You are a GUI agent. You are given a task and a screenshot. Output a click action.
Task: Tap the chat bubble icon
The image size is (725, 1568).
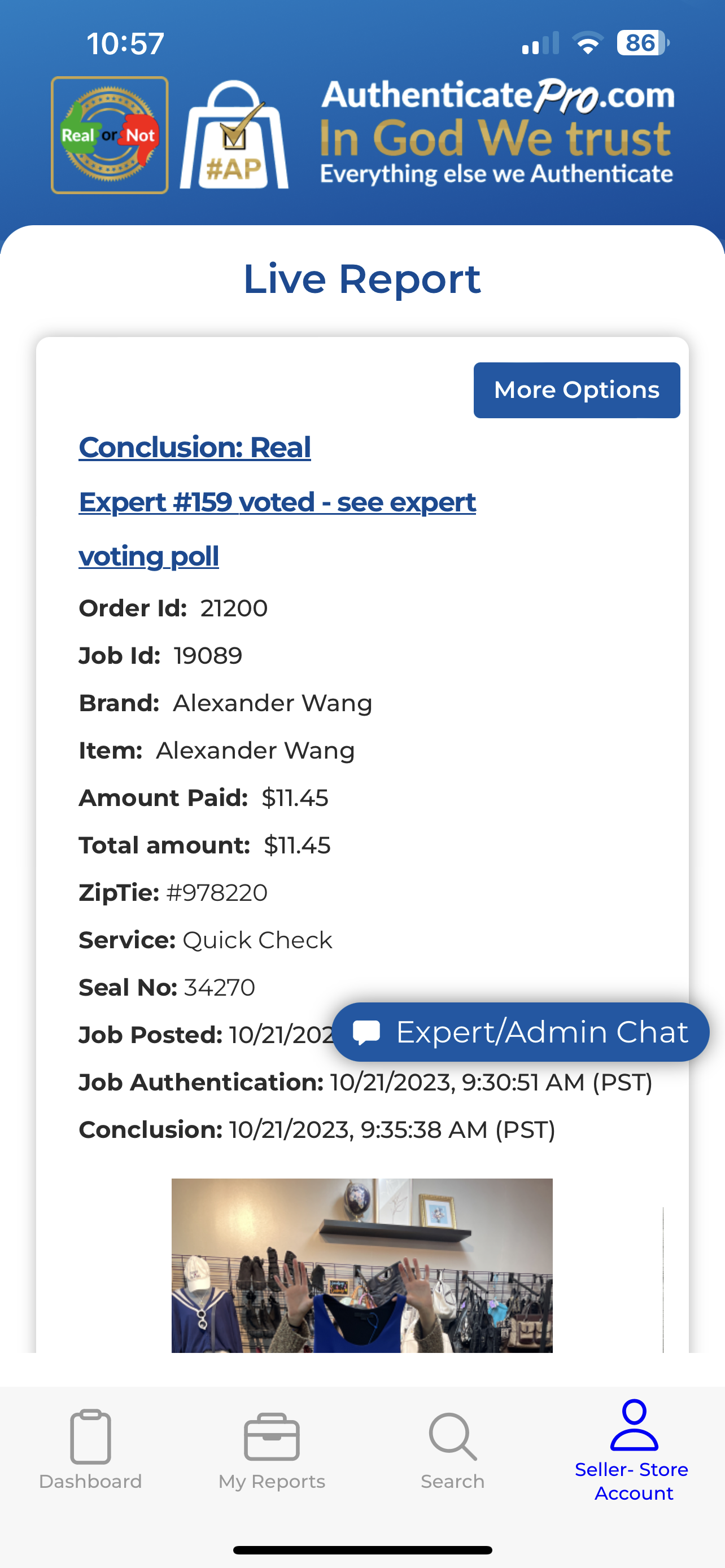pos(366,1032)
